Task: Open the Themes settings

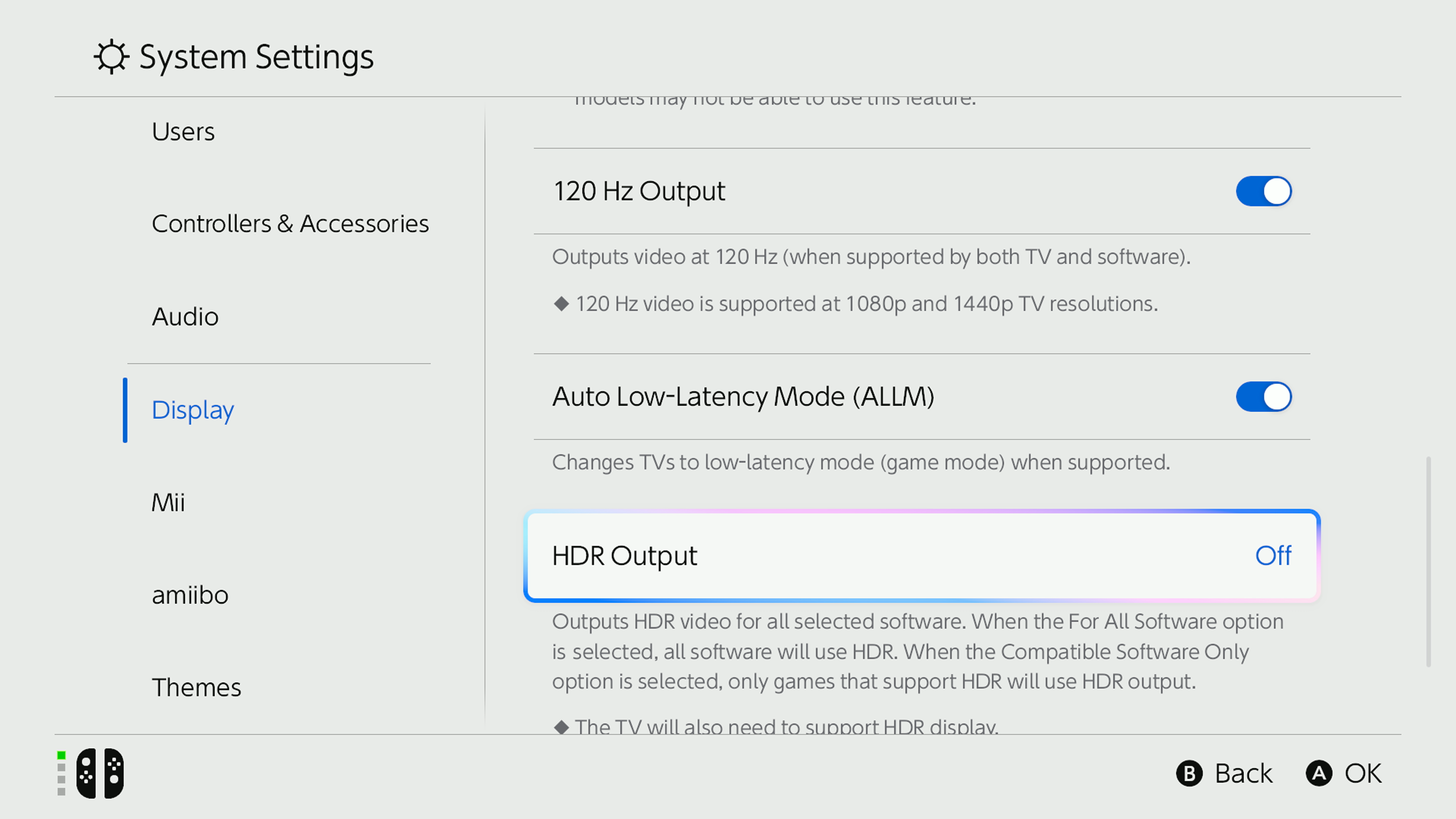Action: 196,688
